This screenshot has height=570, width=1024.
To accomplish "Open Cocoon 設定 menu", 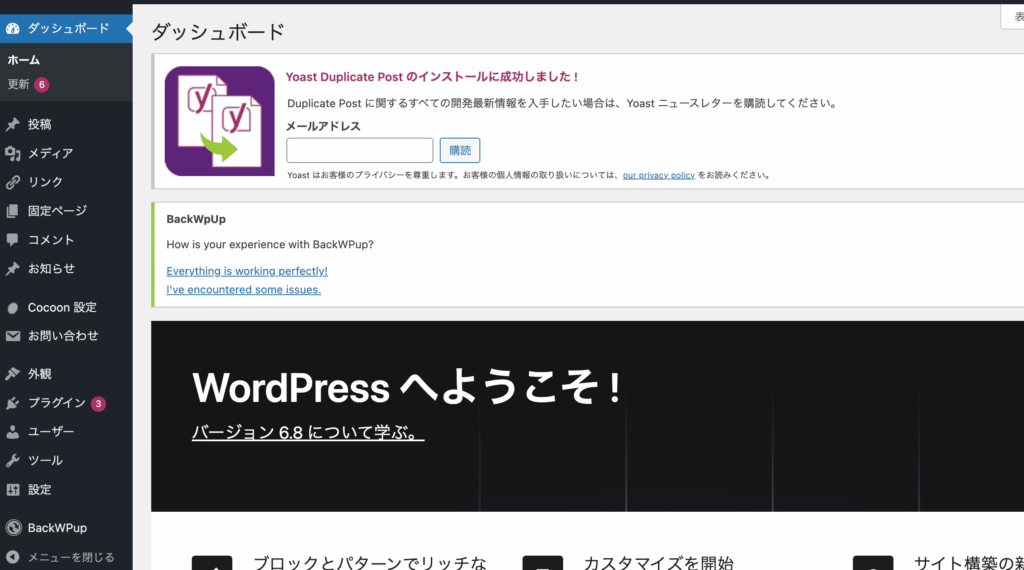I will [x=66, y=308].
